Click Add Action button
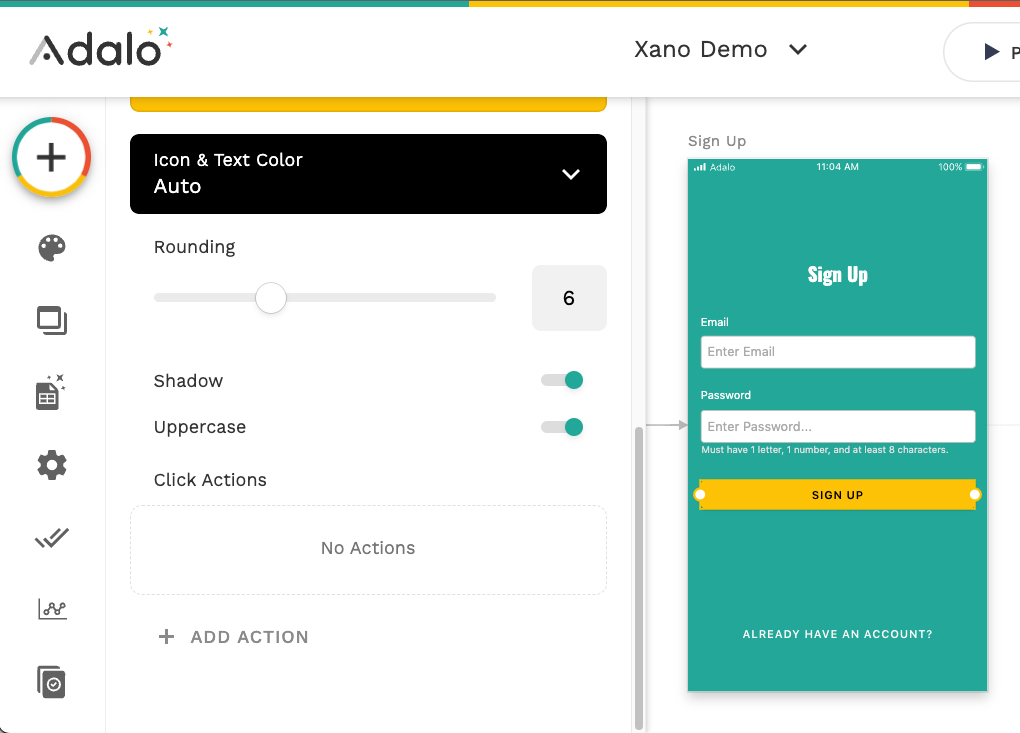1020x733 pixels. tap(234, 637)
